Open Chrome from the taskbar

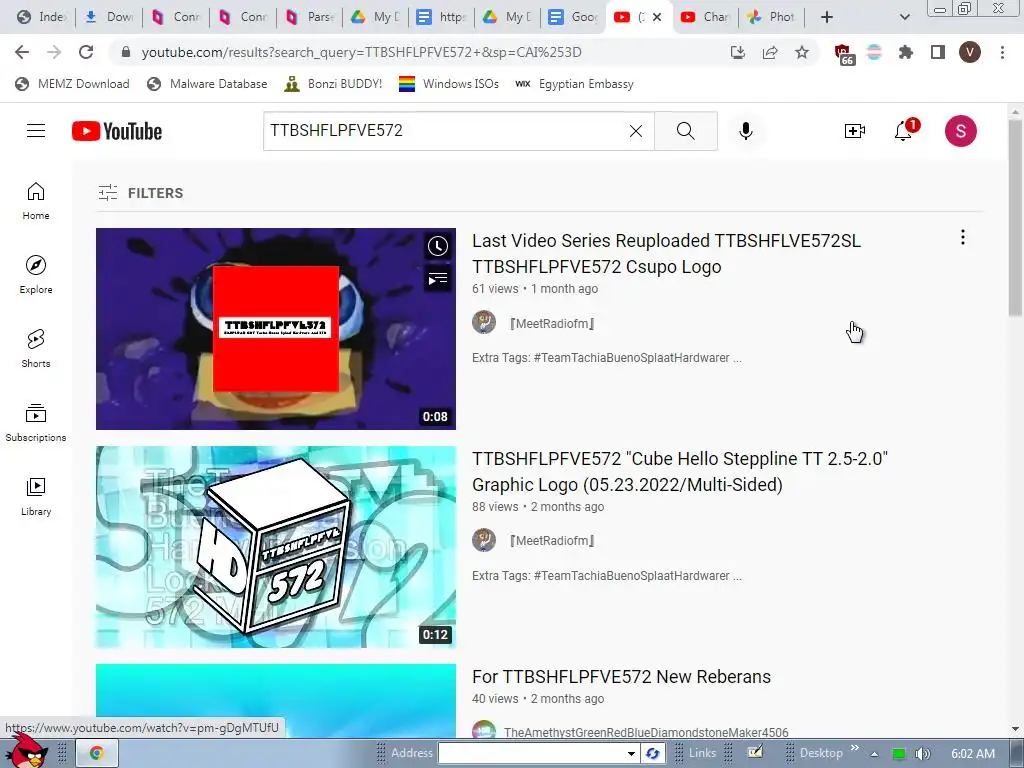pos(96,753)
